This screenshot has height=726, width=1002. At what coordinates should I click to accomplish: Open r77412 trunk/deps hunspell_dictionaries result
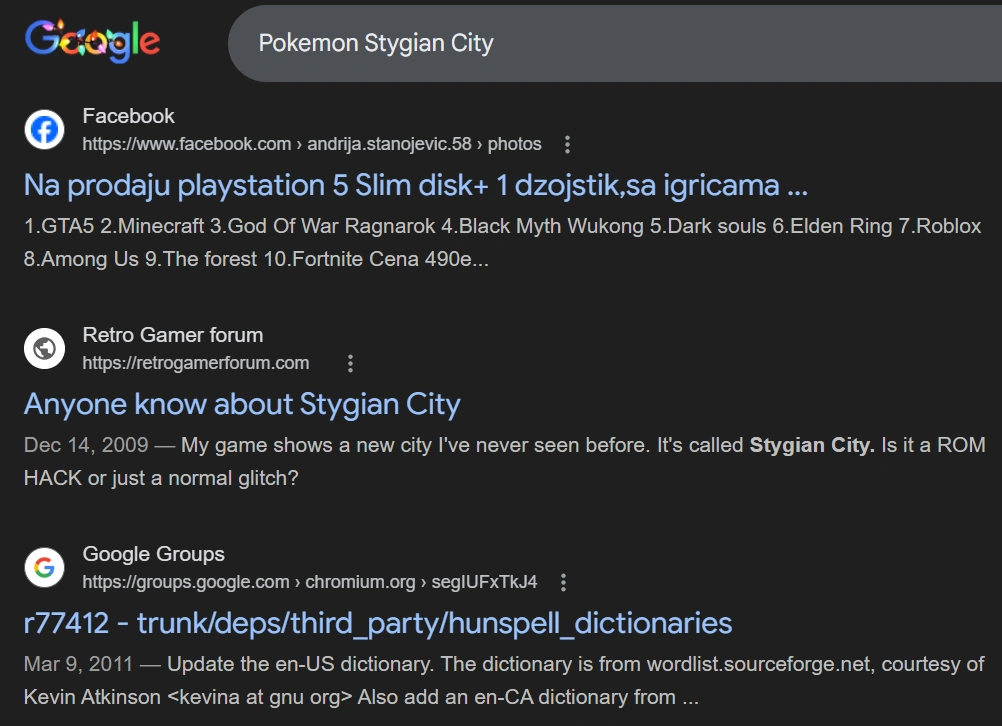pos(378,623)
